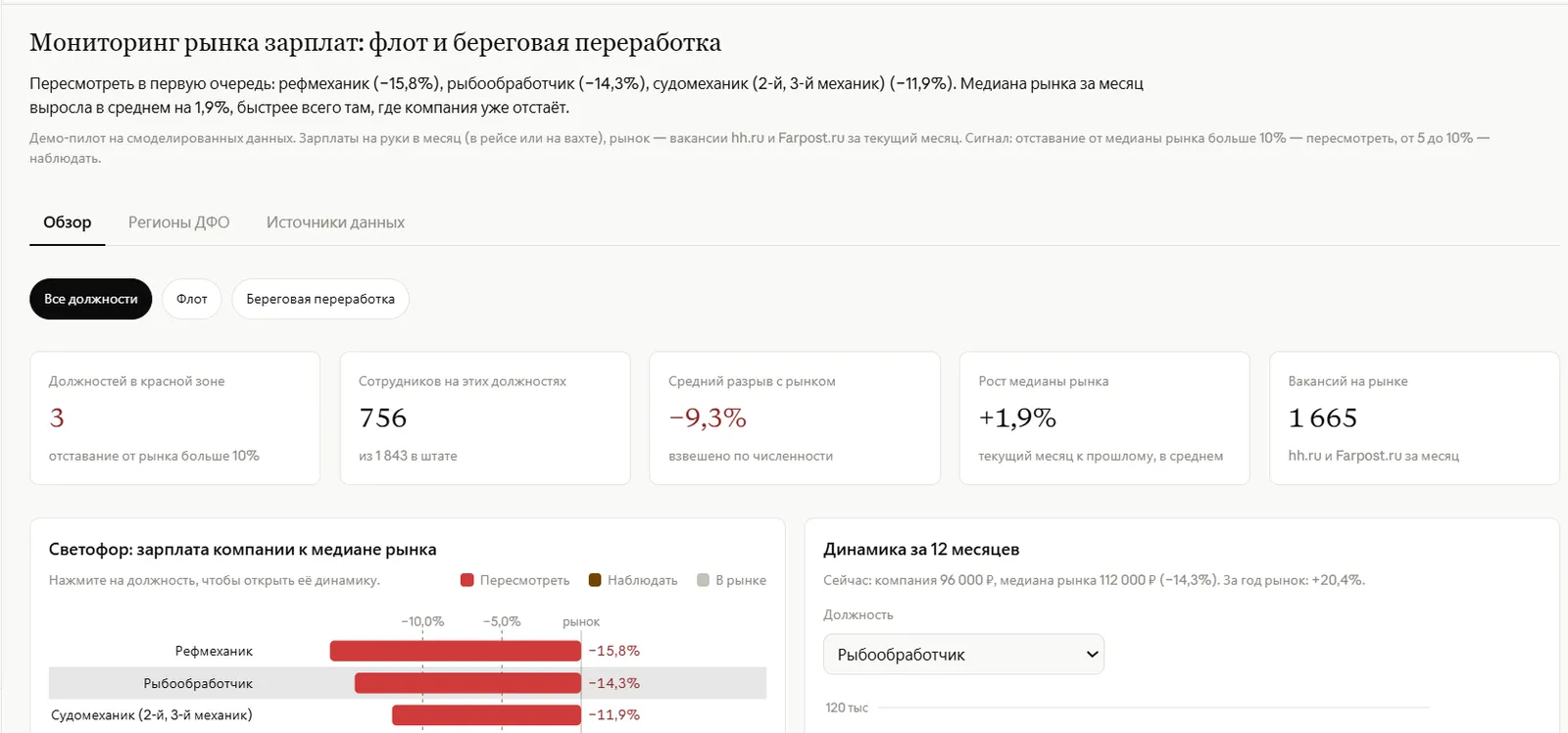Screen dimensions: 1568x733
Task: Open the Обзор tab
Action: (x=68, y=222)
